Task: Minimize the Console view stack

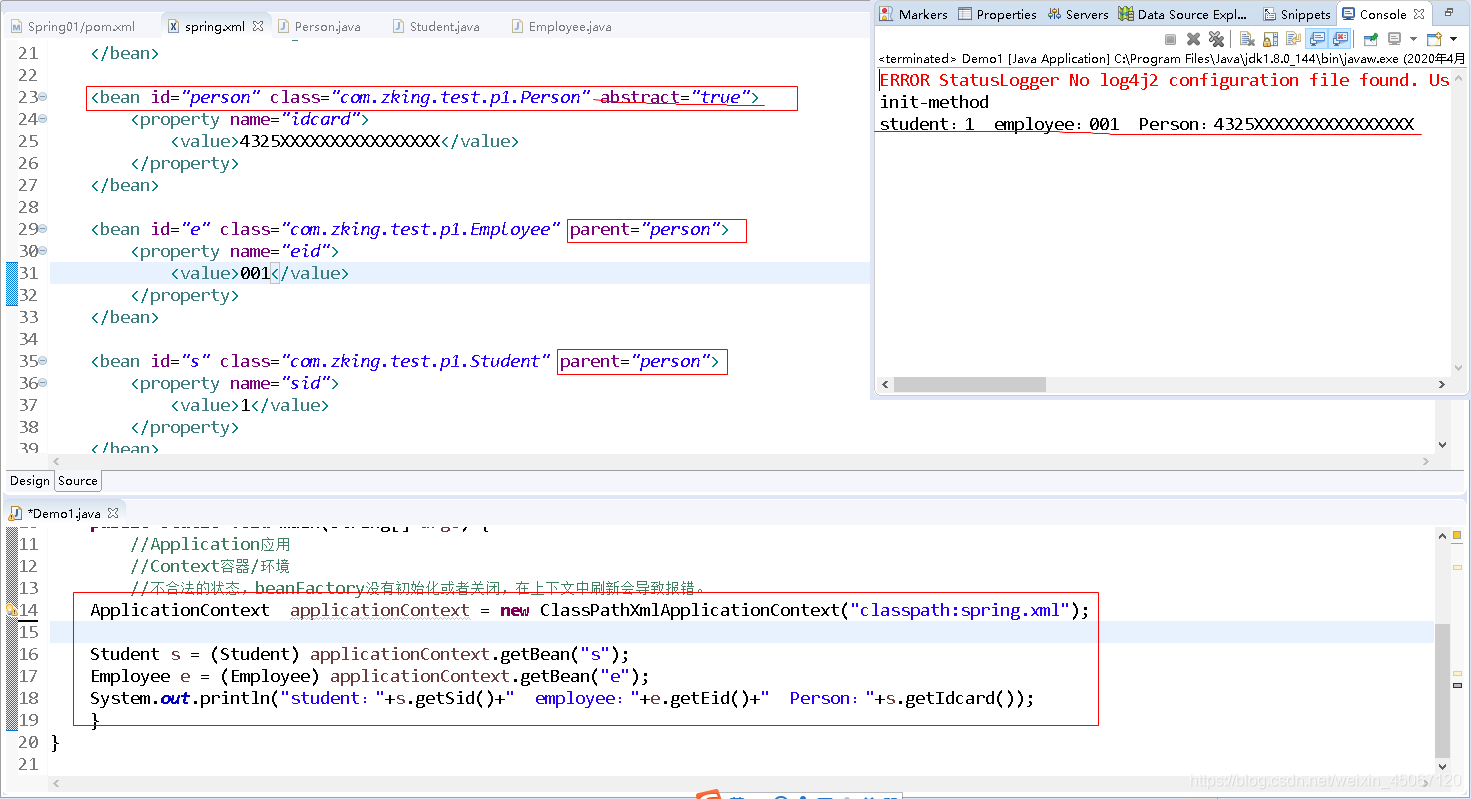Action: (1449, 13)
